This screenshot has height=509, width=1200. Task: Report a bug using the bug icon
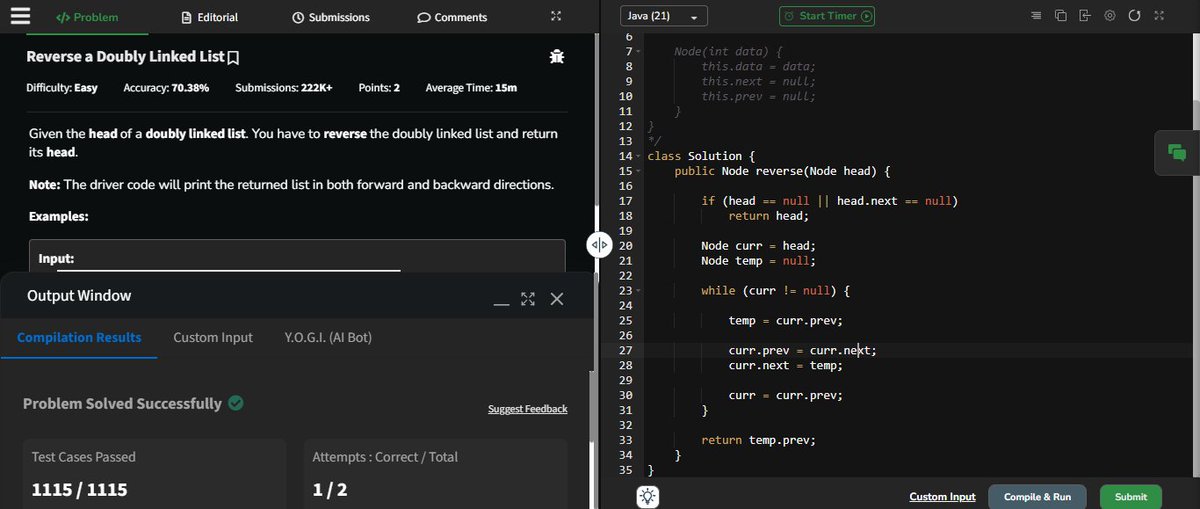tap(557, 57)
